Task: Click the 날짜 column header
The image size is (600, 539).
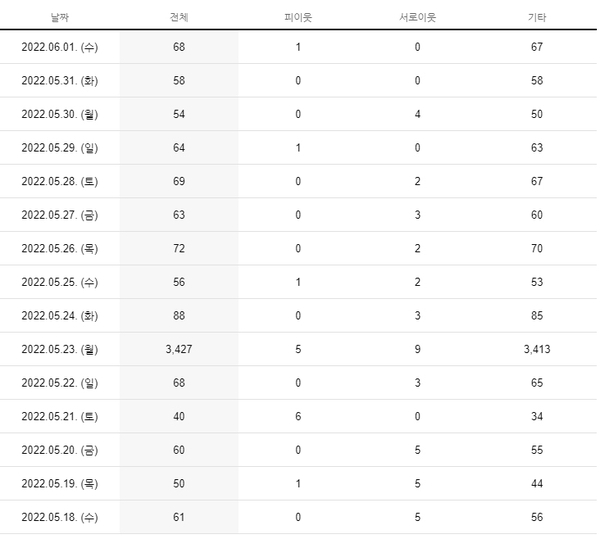Action: pos(60,17)
